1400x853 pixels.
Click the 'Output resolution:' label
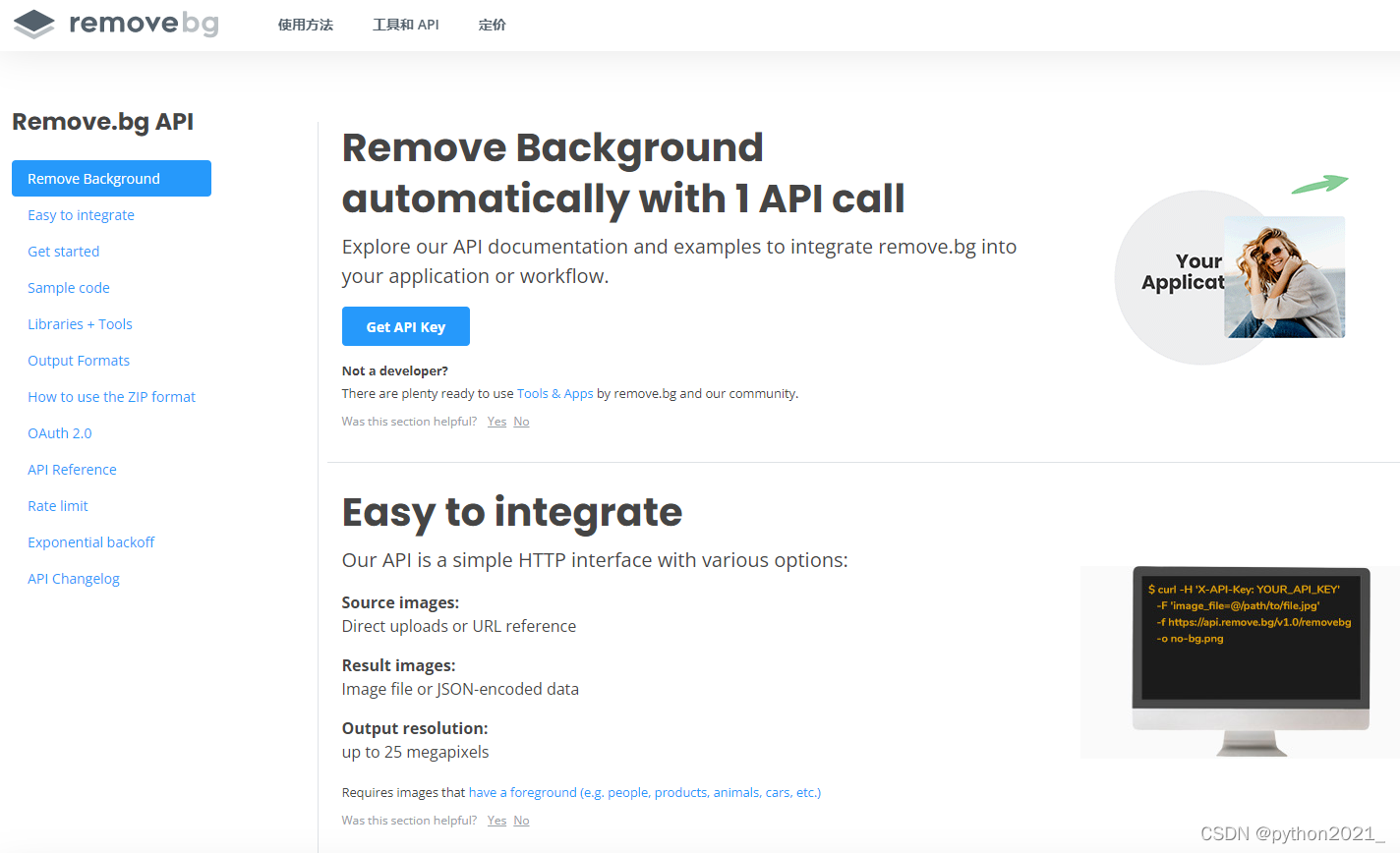click(x=415, y=728)
